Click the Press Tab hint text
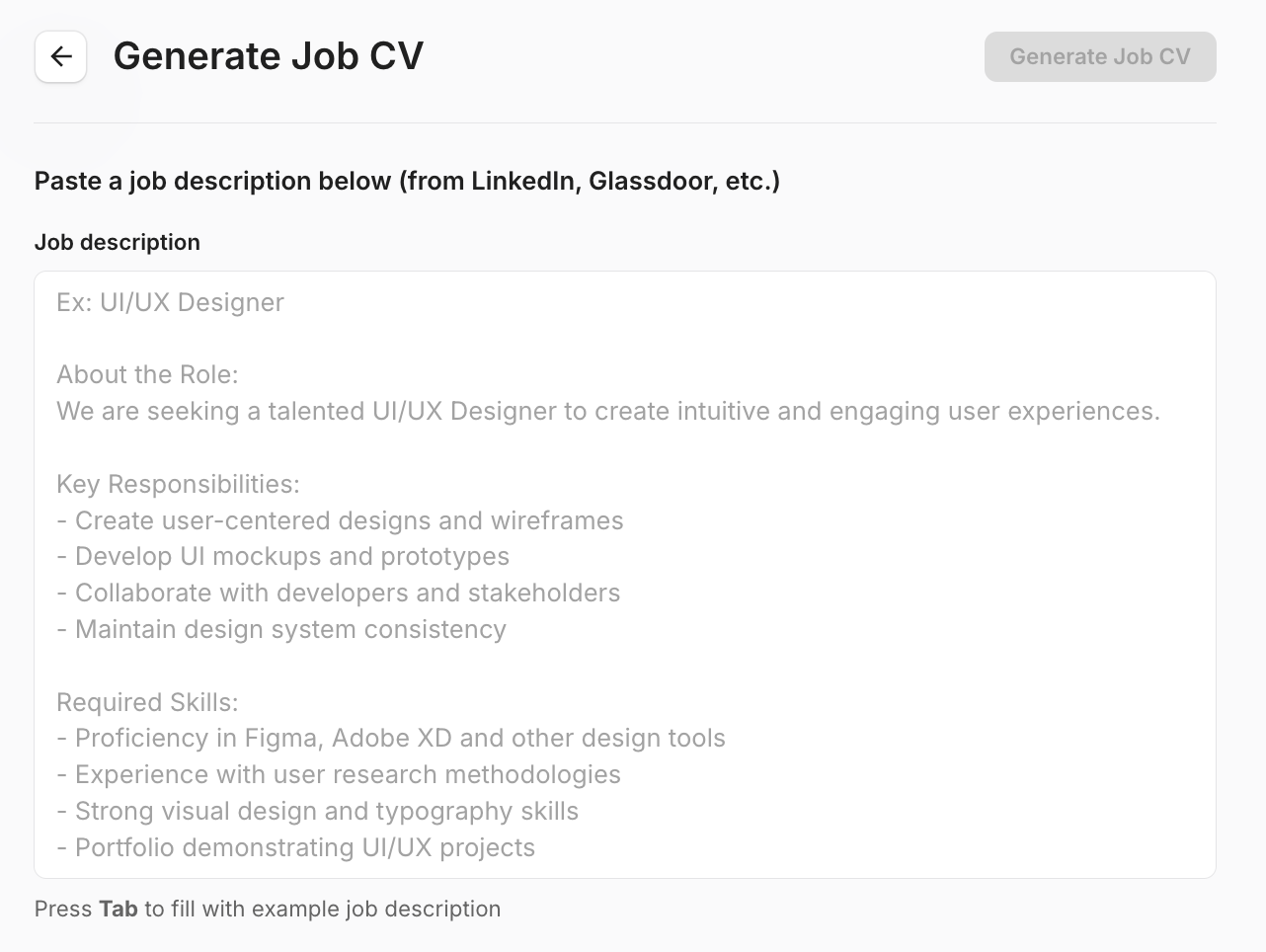Image resolution: width=1266 pixels, height=952 pixels. tap(267, 909)
